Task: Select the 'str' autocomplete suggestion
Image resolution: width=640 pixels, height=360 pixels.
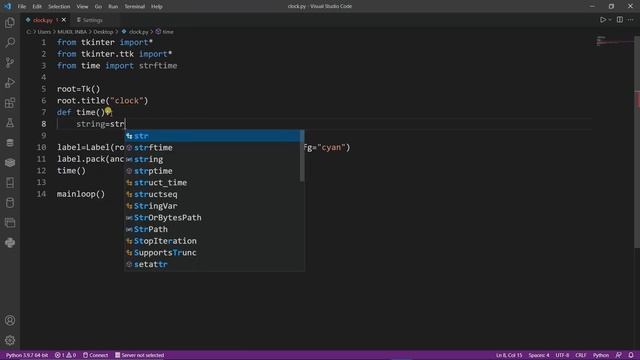Action: (212, 136)
